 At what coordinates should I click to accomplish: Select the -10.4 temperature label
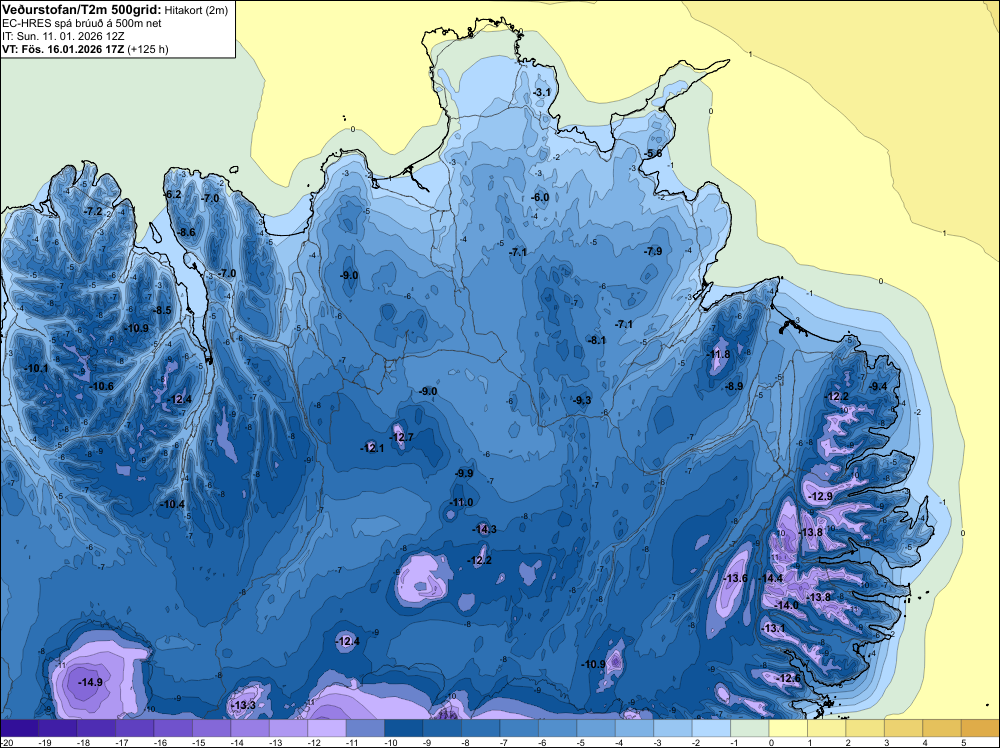(172, 504)
